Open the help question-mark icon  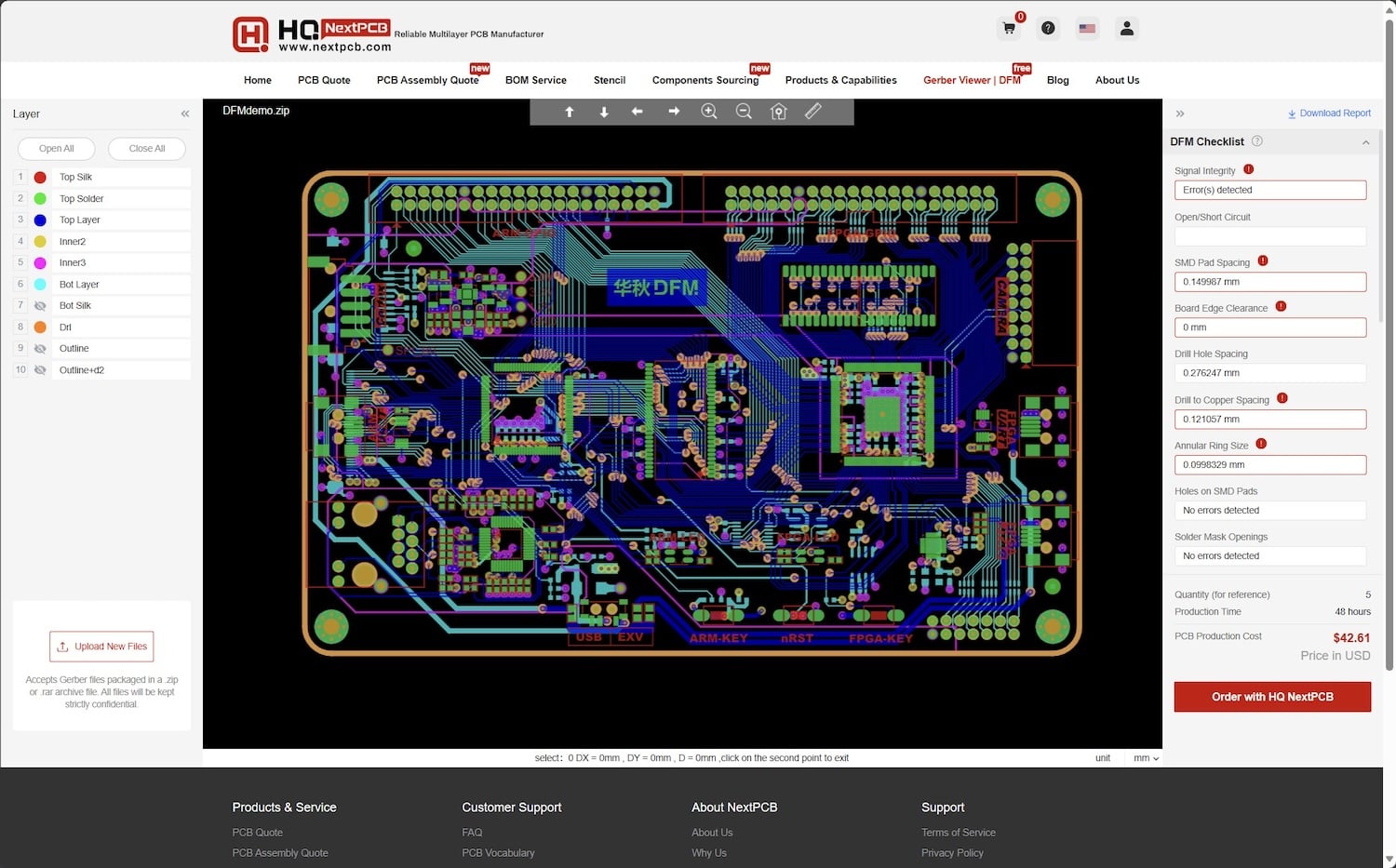coord(1048,28)
